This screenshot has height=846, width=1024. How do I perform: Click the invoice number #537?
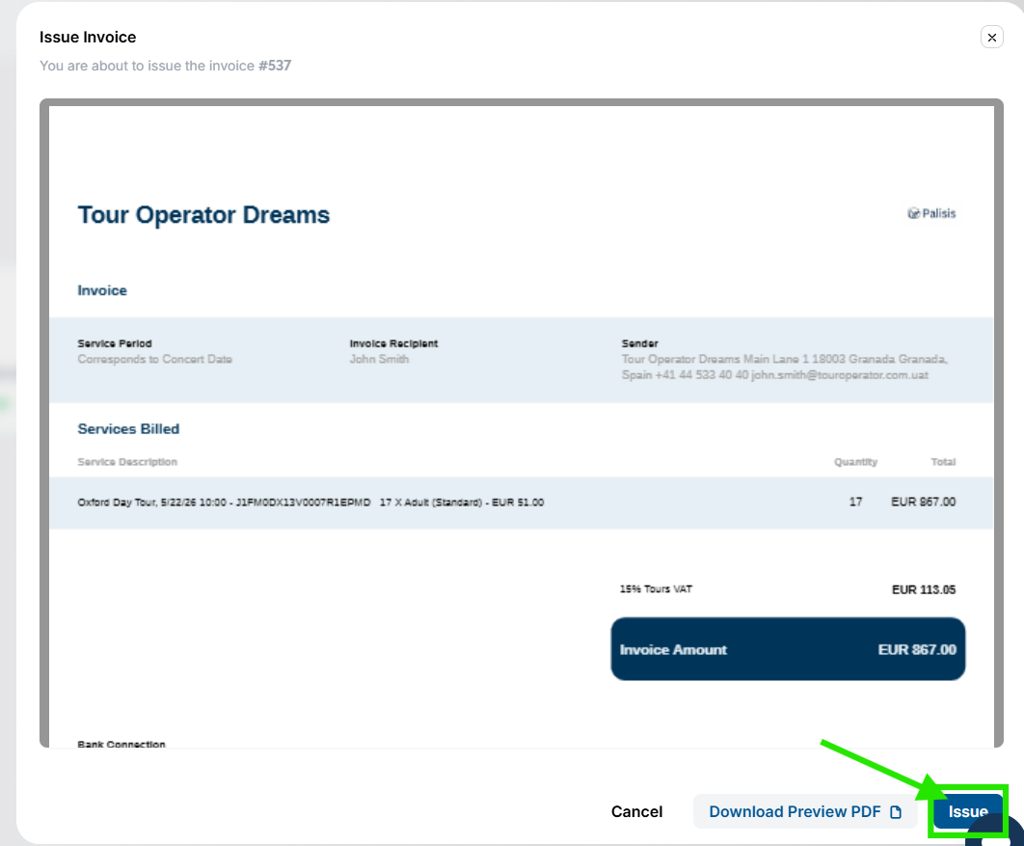coord(275,65)
